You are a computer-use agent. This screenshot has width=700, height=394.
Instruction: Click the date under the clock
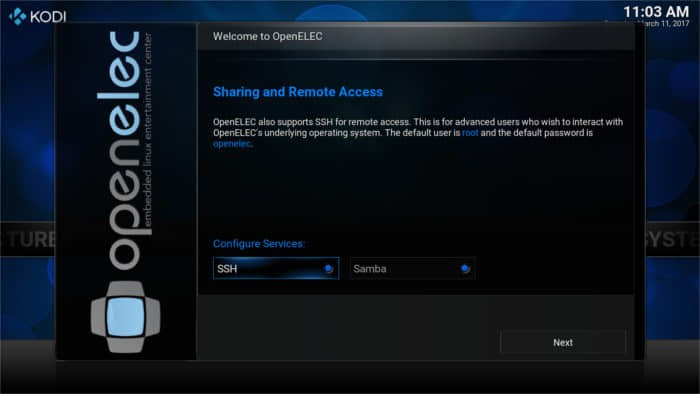point(664,24)
